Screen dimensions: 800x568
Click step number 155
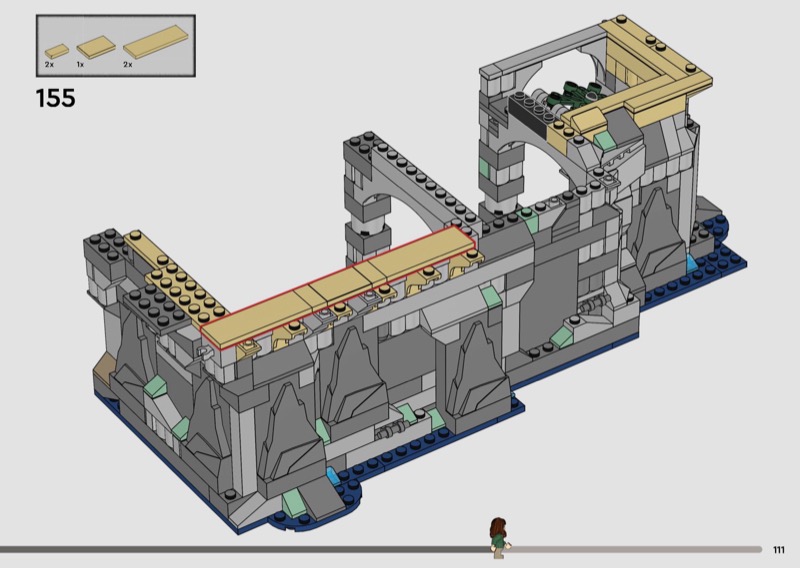[56, 98]
